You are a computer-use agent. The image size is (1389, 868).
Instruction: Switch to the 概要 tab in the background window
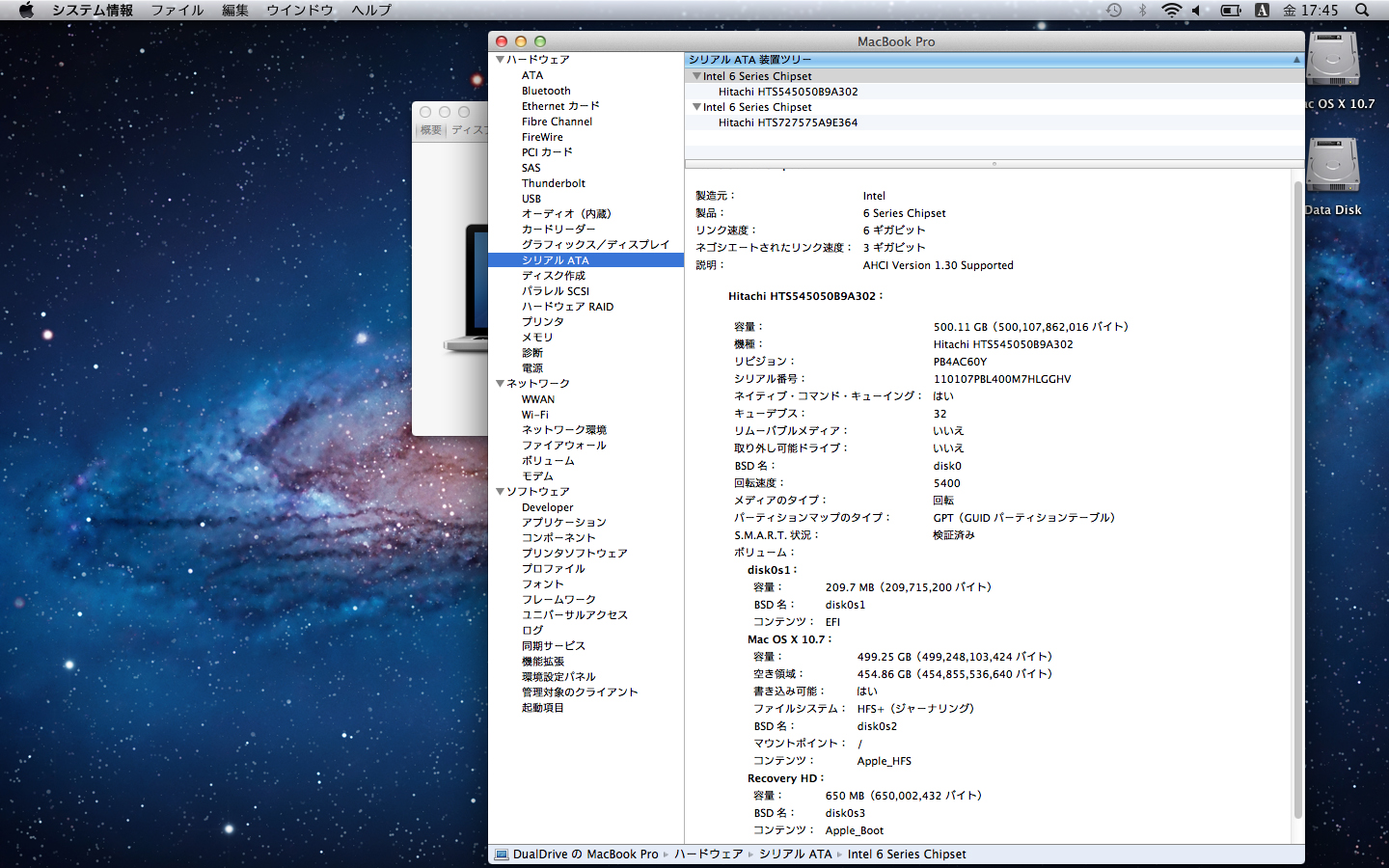pyautogui.click(x=430, y=130)
